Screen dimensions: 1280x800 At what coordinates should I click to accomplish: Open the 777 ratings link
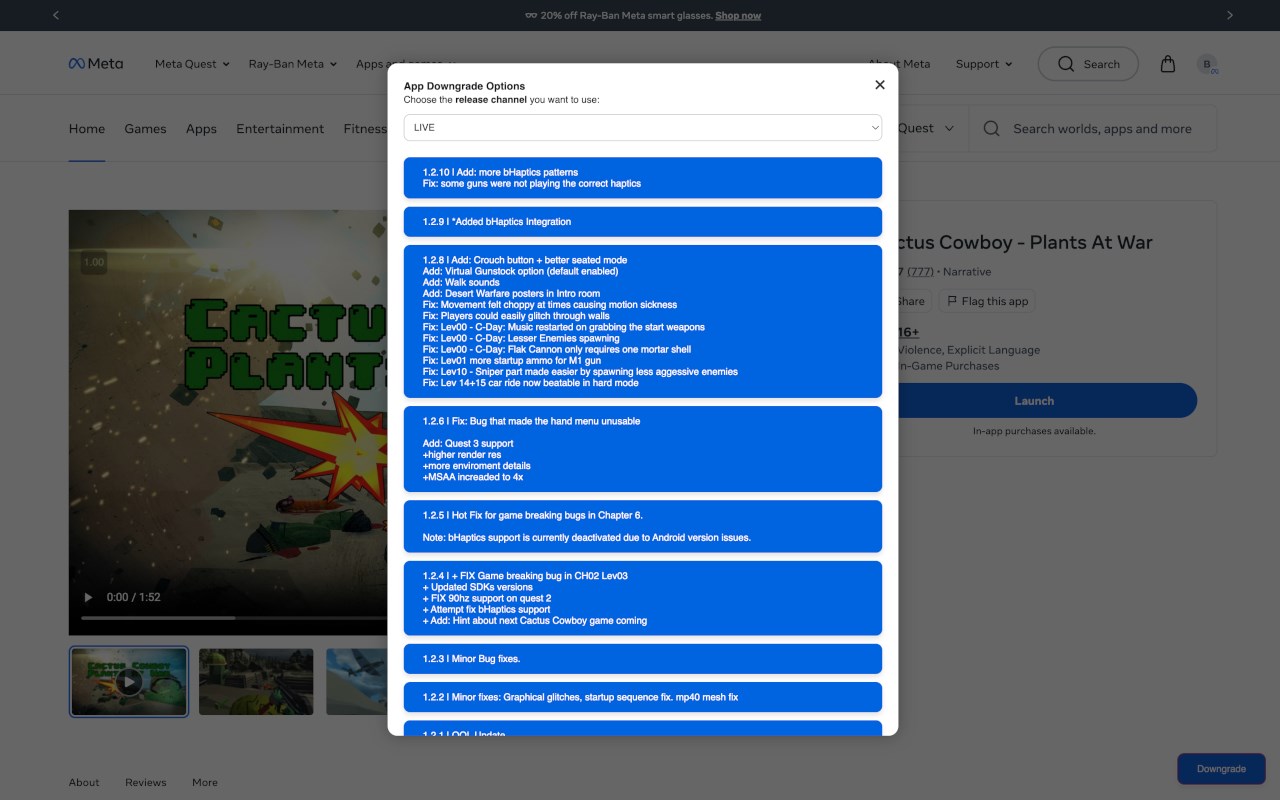click(x=920, y=272)
